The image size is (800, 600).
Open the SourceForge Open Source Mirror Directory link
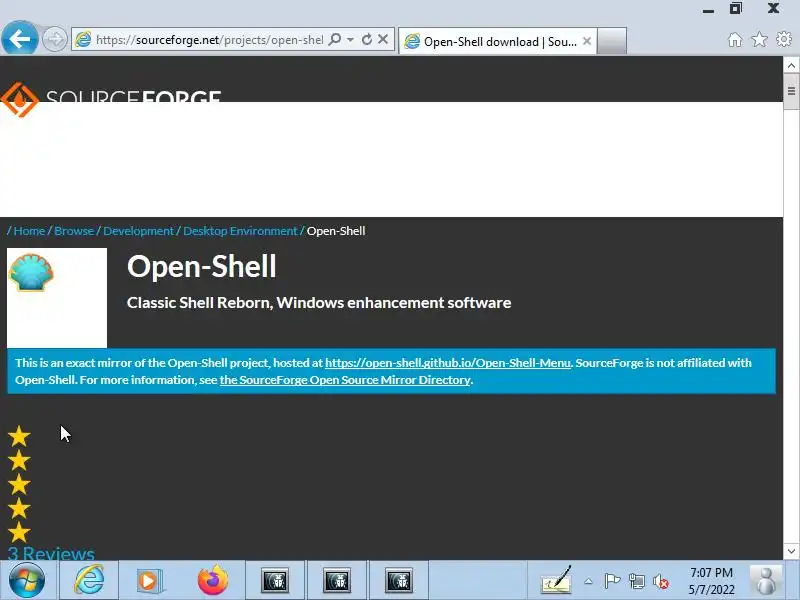[x=345, y=380]
